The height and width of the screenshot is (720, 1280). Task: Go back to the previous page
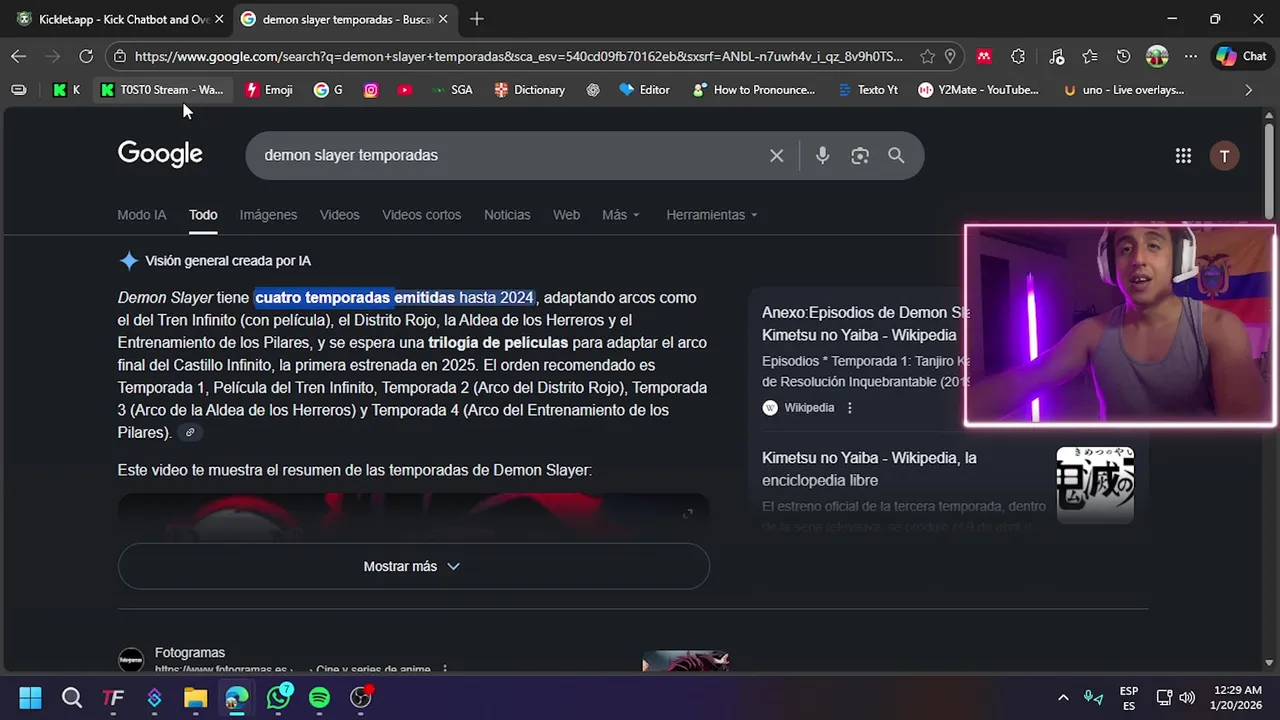pyautogui.click(x=18, y=56)
